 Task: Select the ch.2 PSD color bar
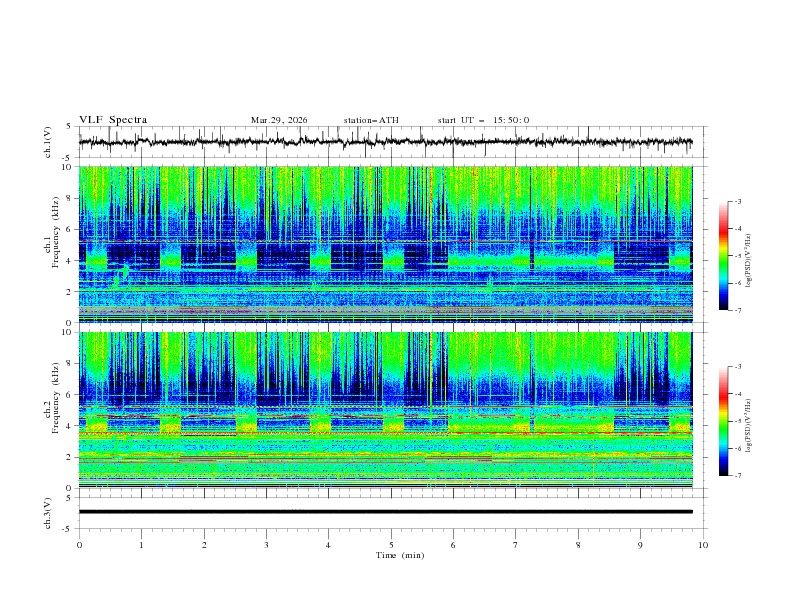tap(724, 421)
